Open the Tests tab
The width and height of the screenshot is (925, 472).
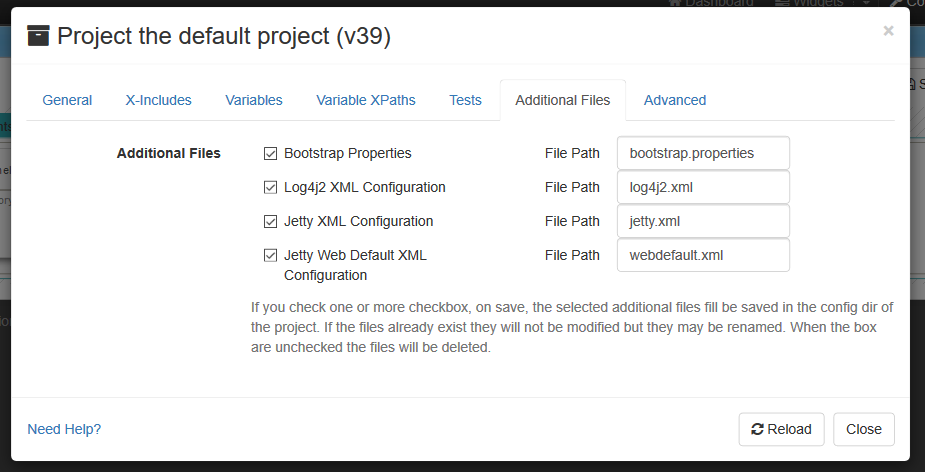[465, 100]
